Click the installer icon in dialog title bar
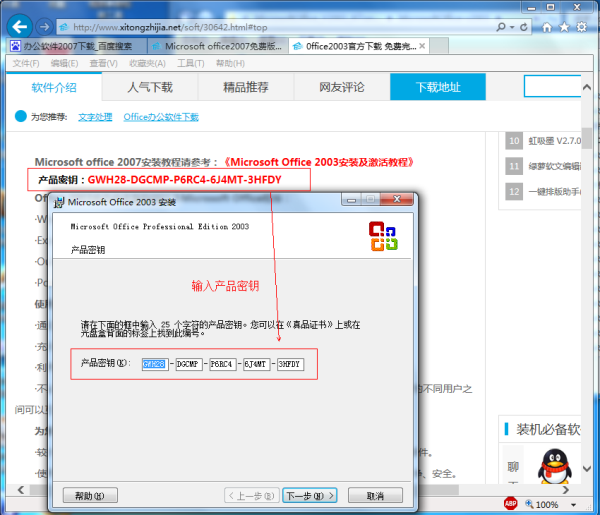 coord(59,202)
